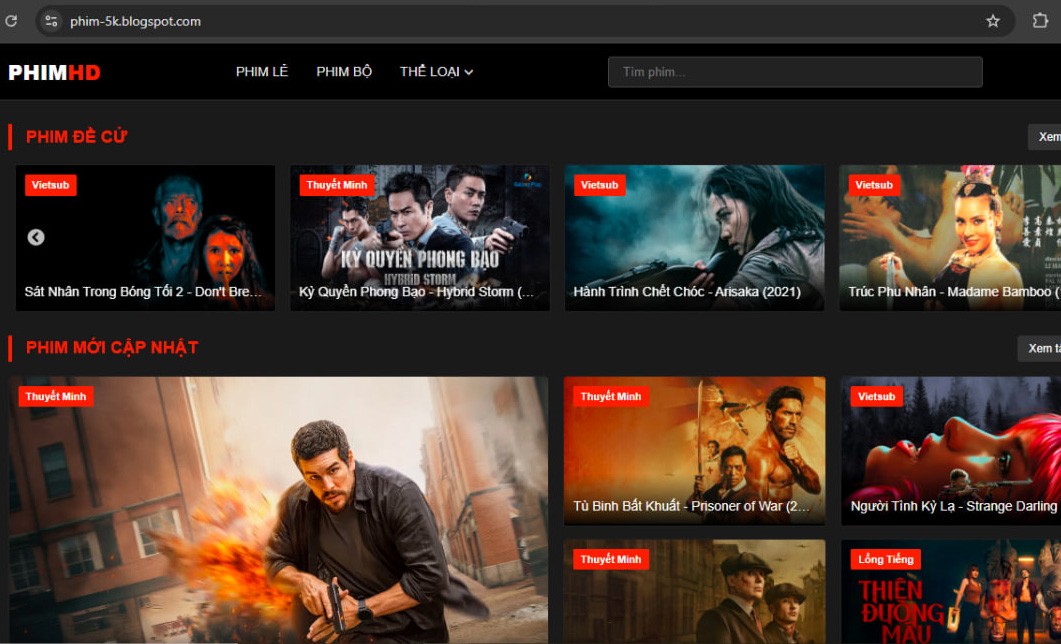Open Kỳ Quyền Phong Bạo - Hybrid Storm title
This screenshot has height=644, width=1061.
click(417, 292)
